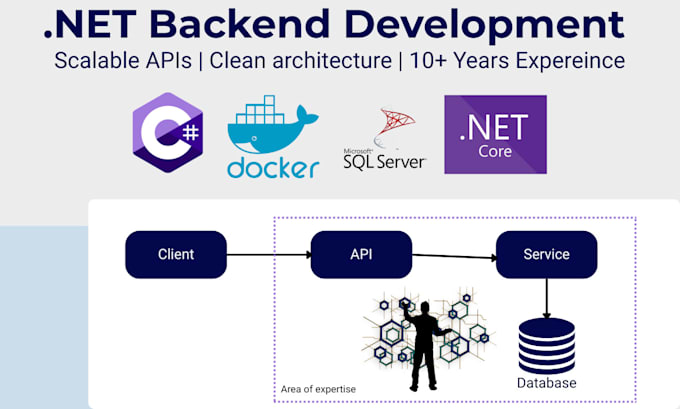Click the "Scalable APIs" text
680x409 pixels.
(123, 61)
